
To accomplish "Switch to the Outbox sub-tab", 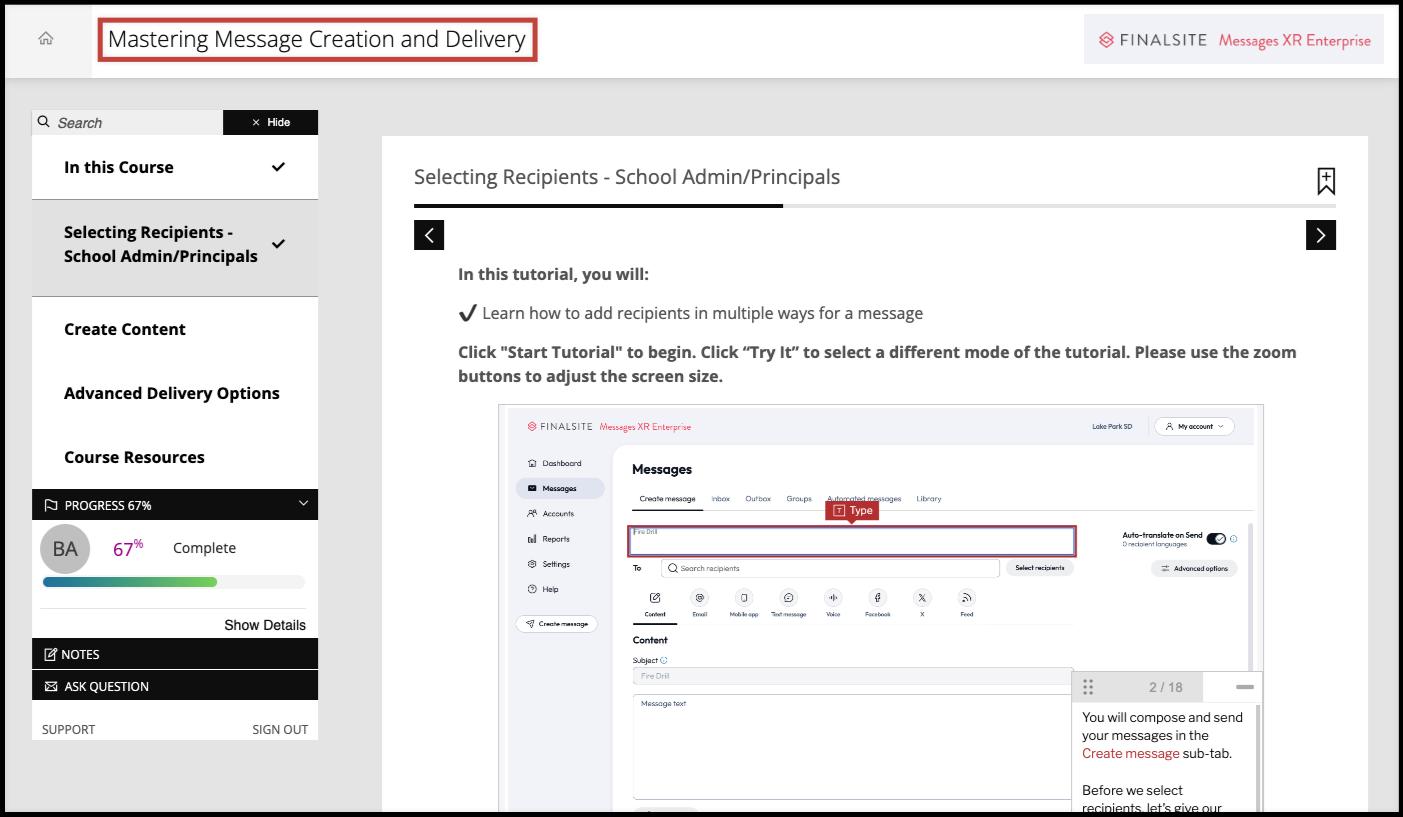I will tap(758, 498).
